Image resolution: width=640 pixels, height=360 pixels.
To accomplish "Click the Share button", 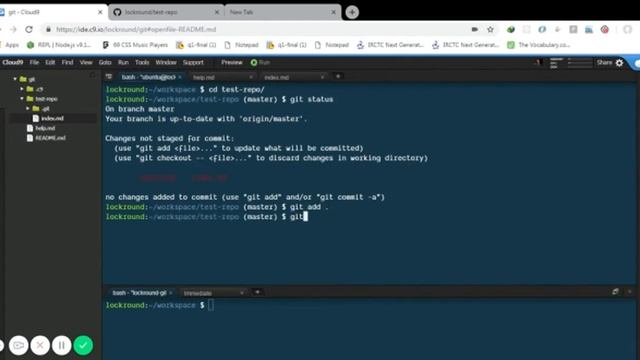I will [604, 62].
